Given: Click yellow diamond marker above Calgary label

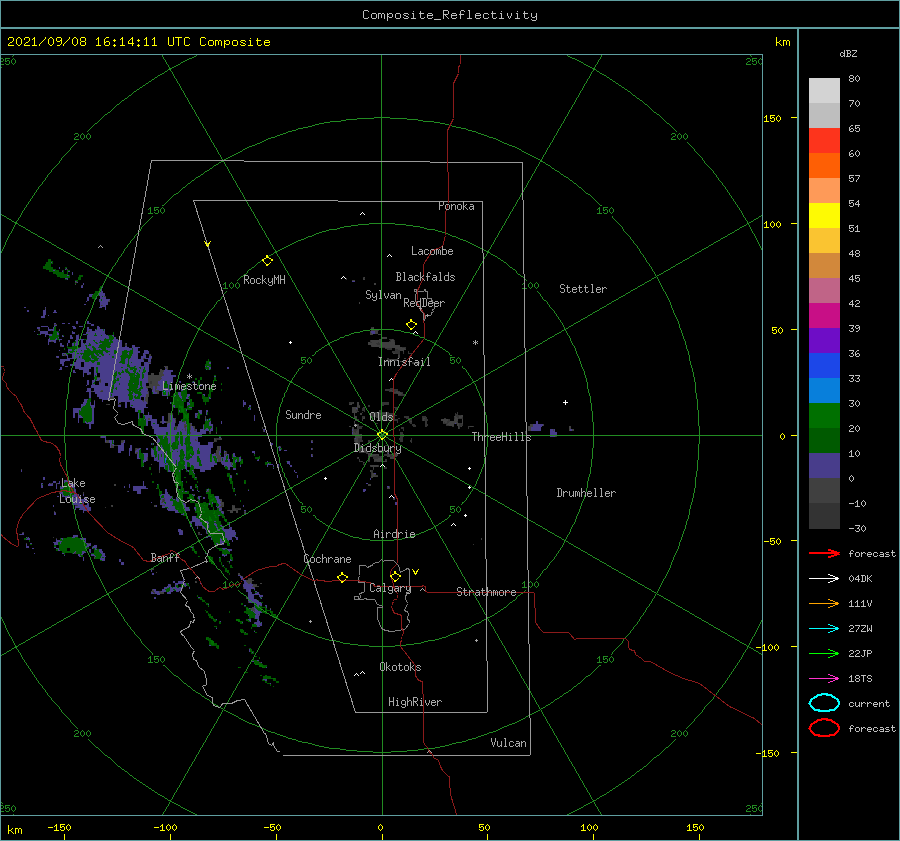Looking at the screenshot, I should pyautogui.click(x=395, y=576).
